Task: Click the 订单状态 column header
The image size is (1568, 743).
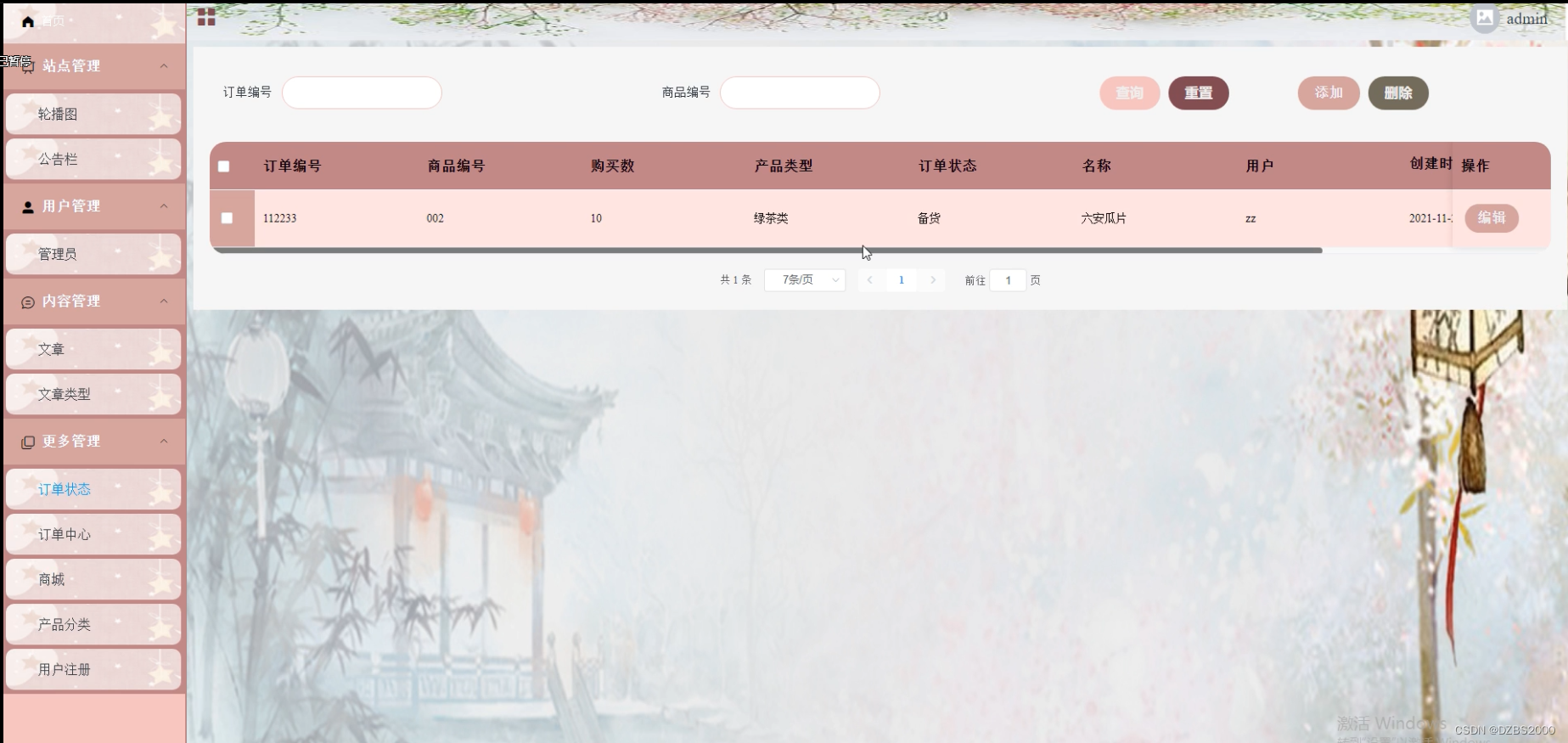Action: pos(947,166)
